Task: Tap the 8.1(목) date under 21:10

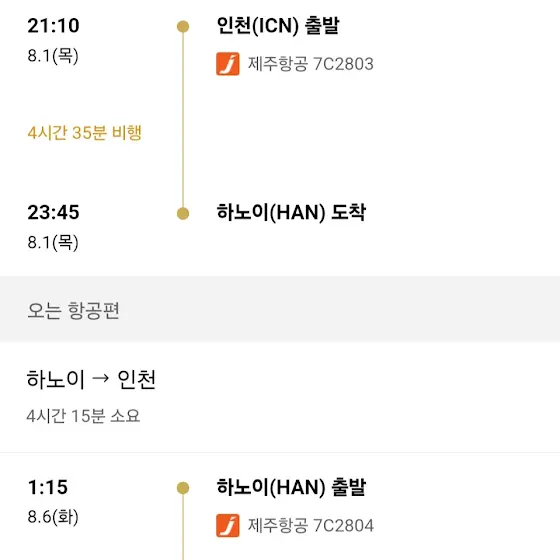Action: [x=53, y=56]
